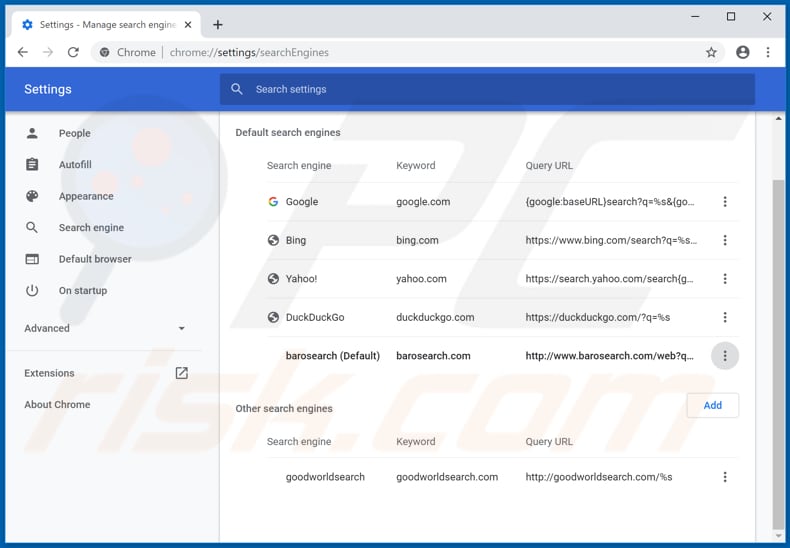Expand the Advanced section dropdown arrow
The image size is (790, 548).
(x=182, y=328)
